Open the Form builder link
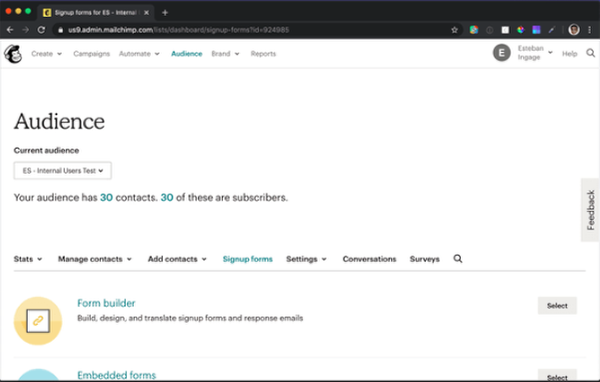600x382 pixels. click(x=106, y=303)
